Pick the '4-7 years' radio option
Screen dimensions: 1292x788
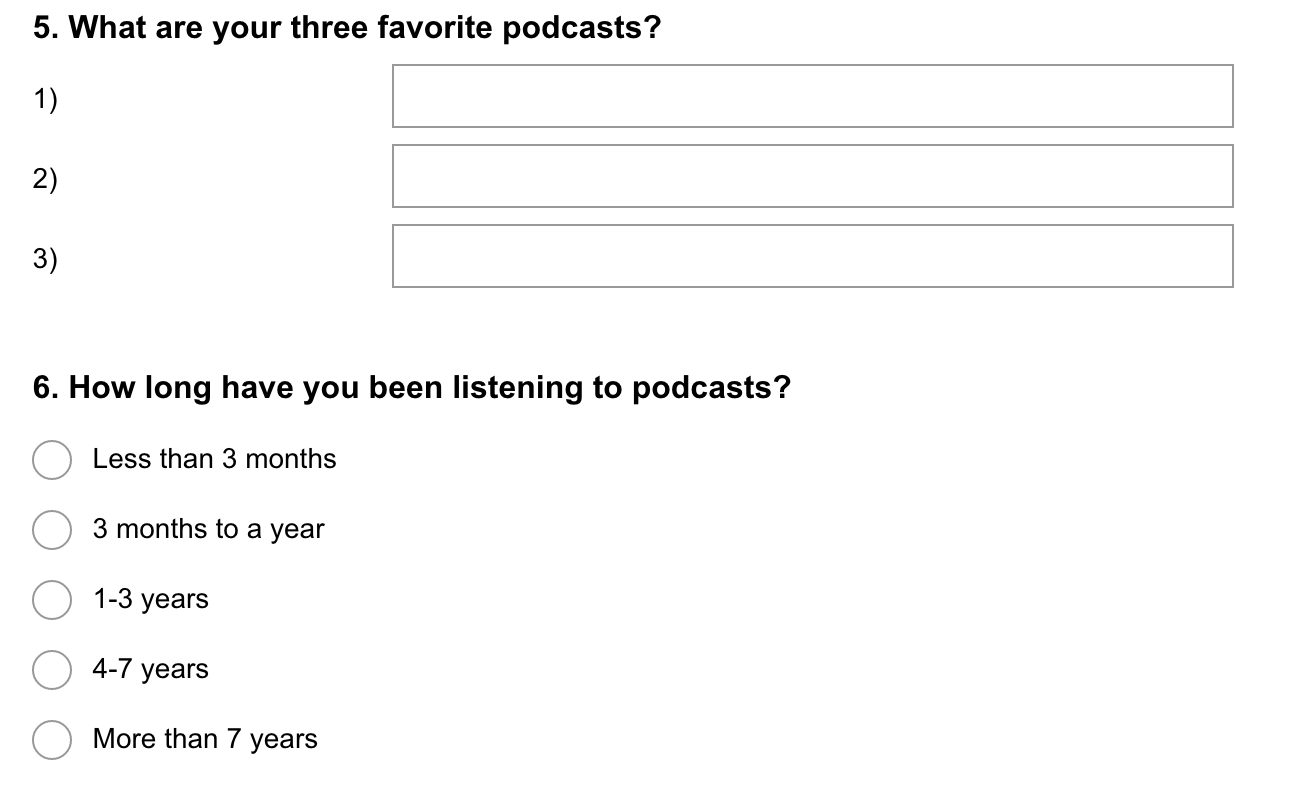52,670
